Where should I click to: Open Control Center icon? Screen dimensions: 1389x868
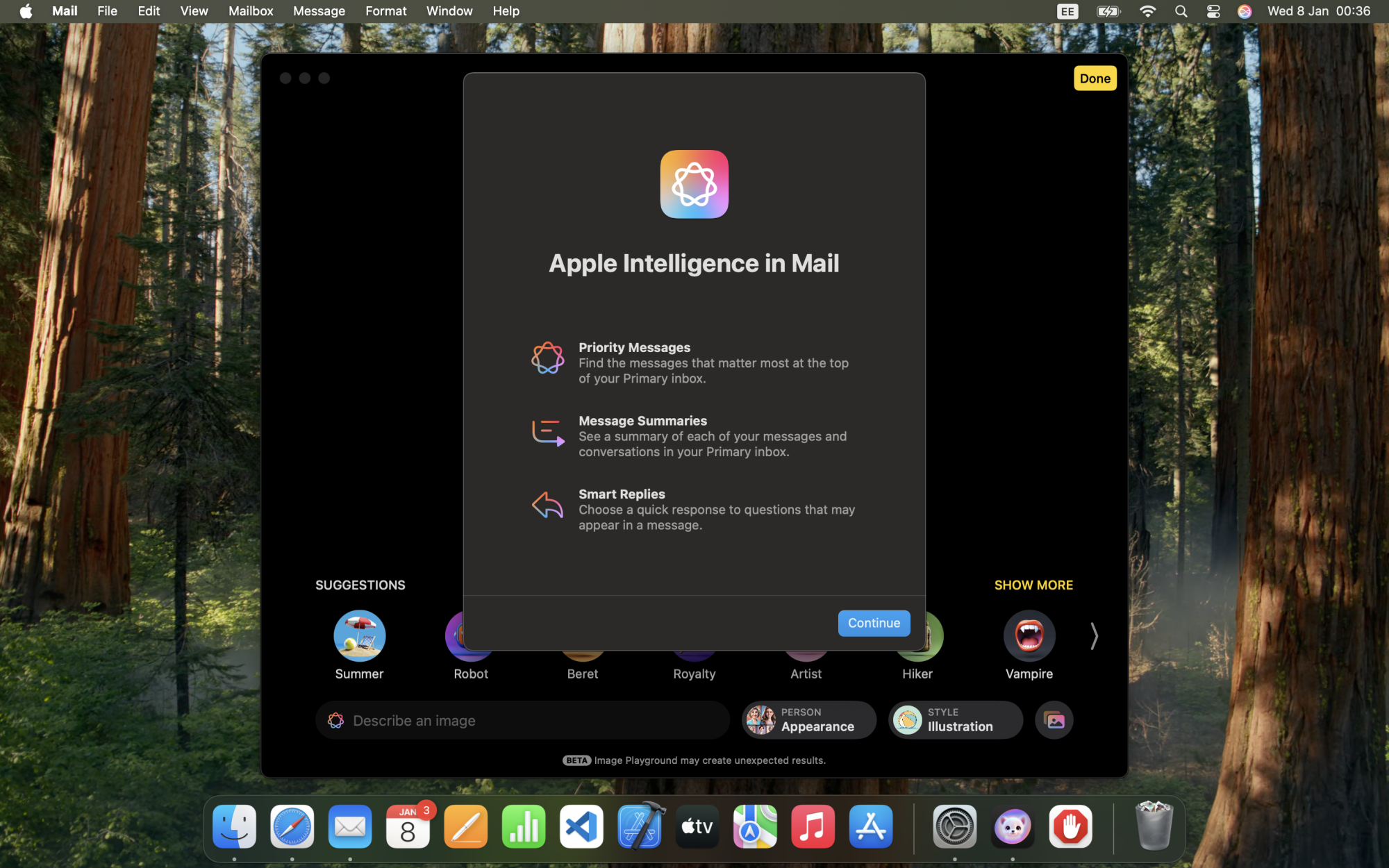pos(1213,11)
